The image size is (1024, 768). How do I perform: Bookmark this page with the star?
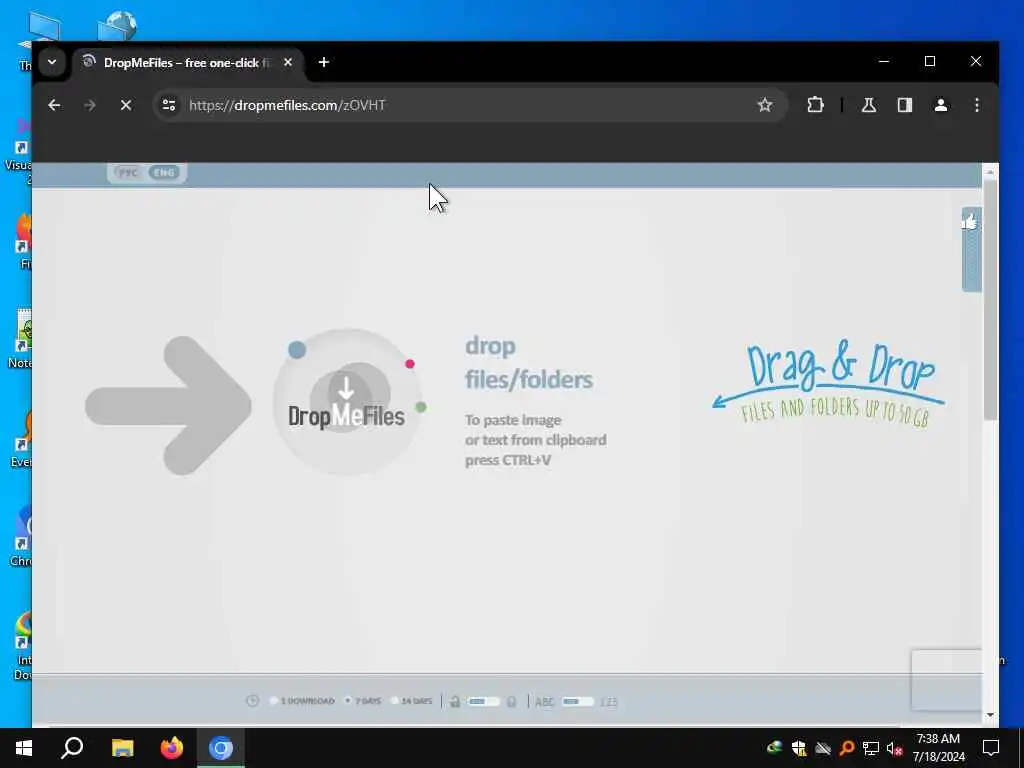click(x=765, y=105)
